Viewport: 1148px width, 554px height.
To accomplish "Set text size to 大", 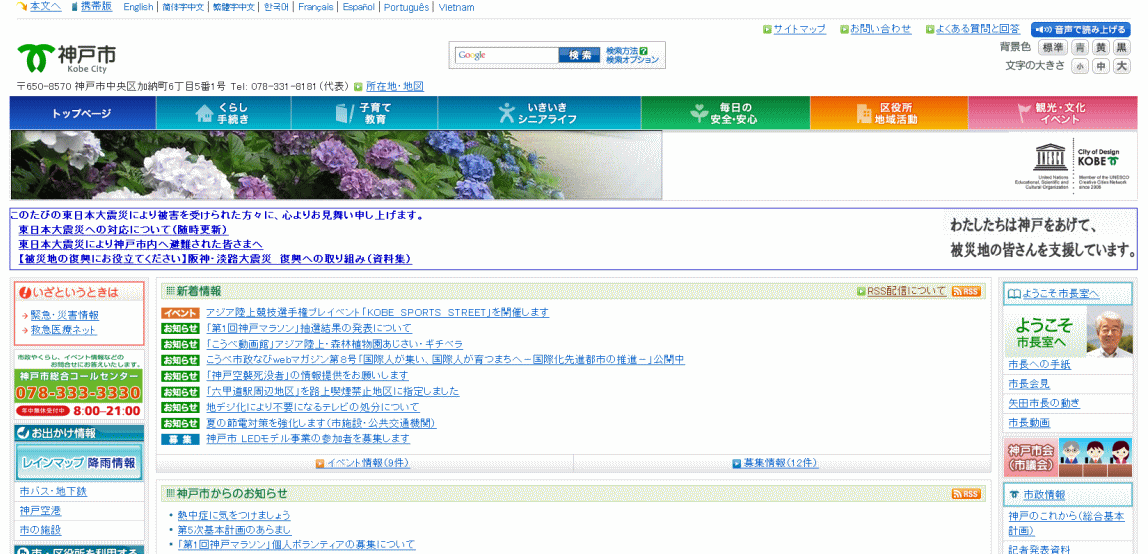I will coord(1122,67).
